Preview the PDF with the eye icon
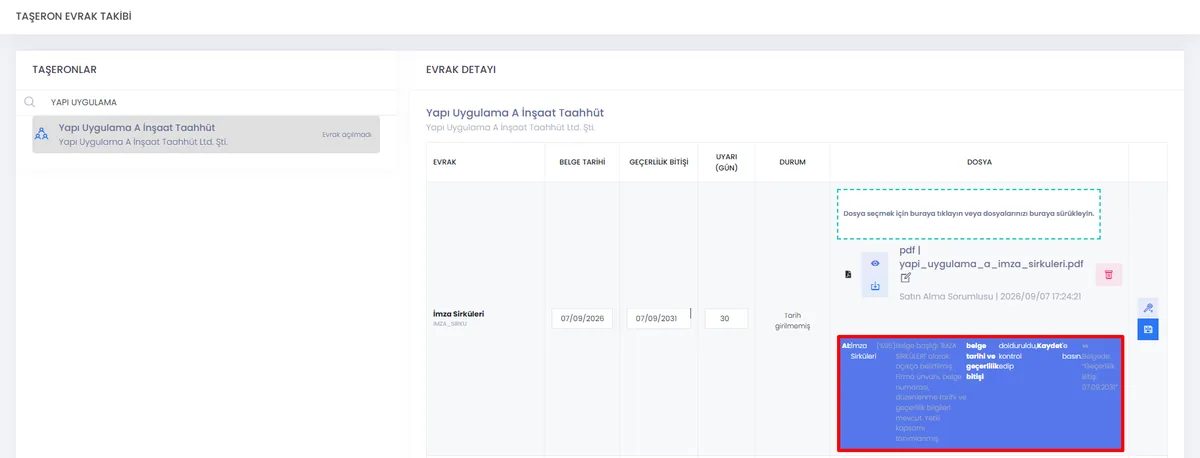Image resolution: width=1200 pixels, height=458 pixels. (875, 263)
